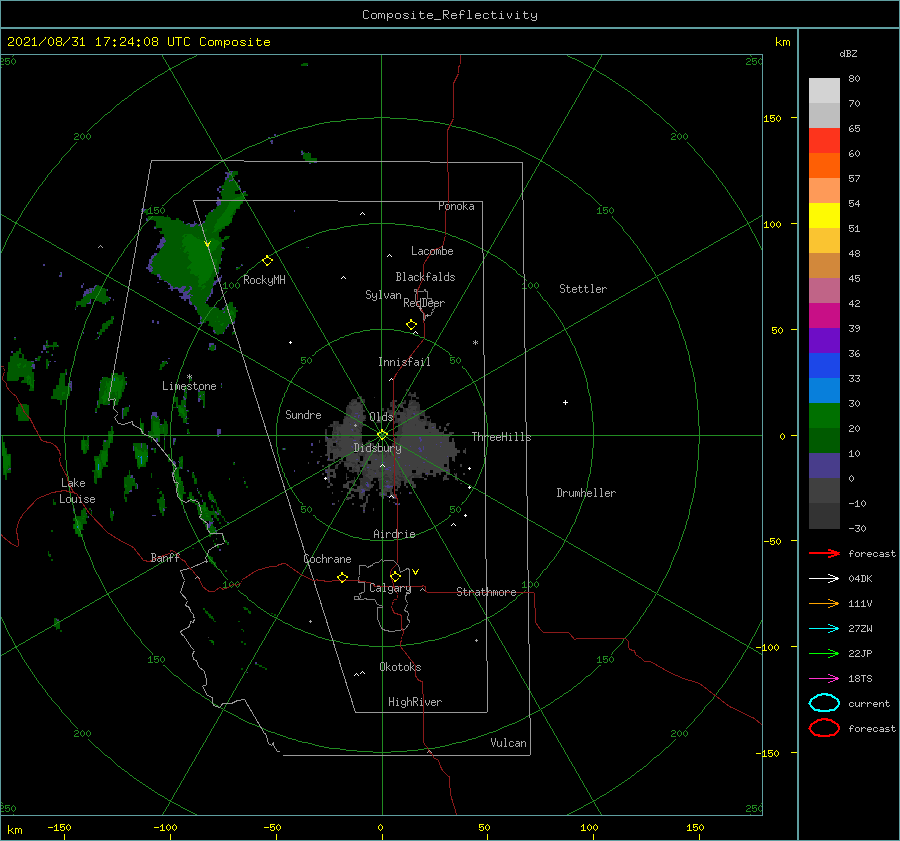This screenshot has width=900, height=841.
Task: Click the Cochrane label
Action: 327,559
